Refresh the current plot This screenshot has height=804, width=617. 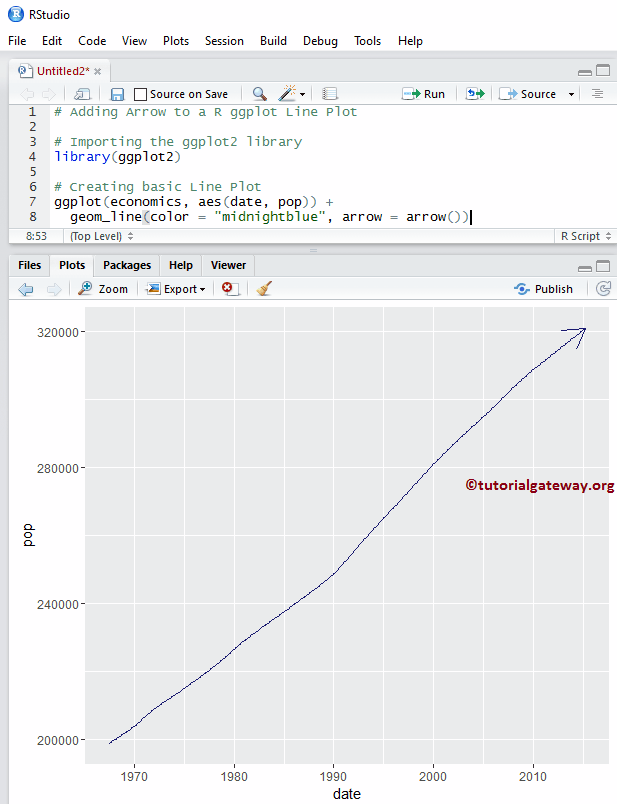pyautogui.click(x=603, y=289)
